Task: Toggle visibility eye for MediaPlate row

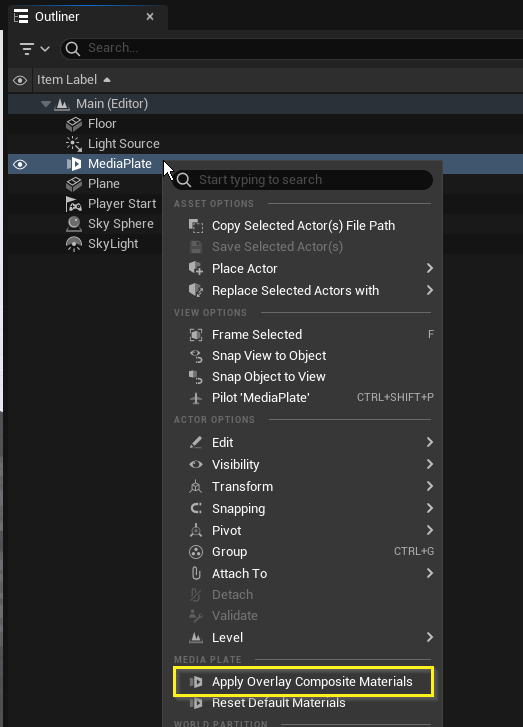Action: 20,165
